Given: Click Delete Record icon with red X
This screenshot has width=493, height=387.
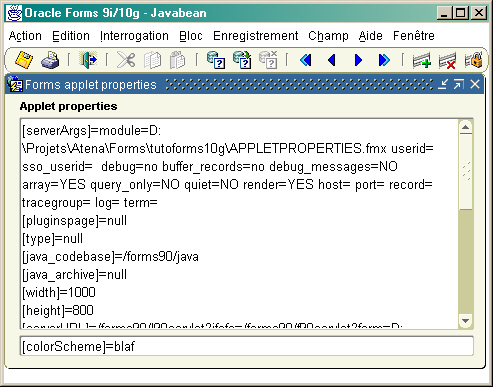Looking at the screenshot, I should click(x=447, y=60).
